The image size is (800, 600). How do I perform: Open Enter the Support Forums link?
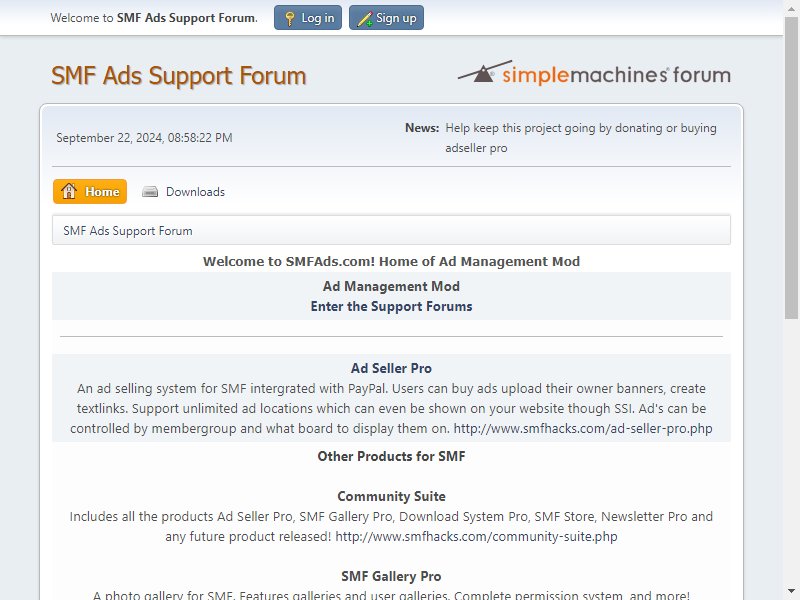tap(391, 306)
